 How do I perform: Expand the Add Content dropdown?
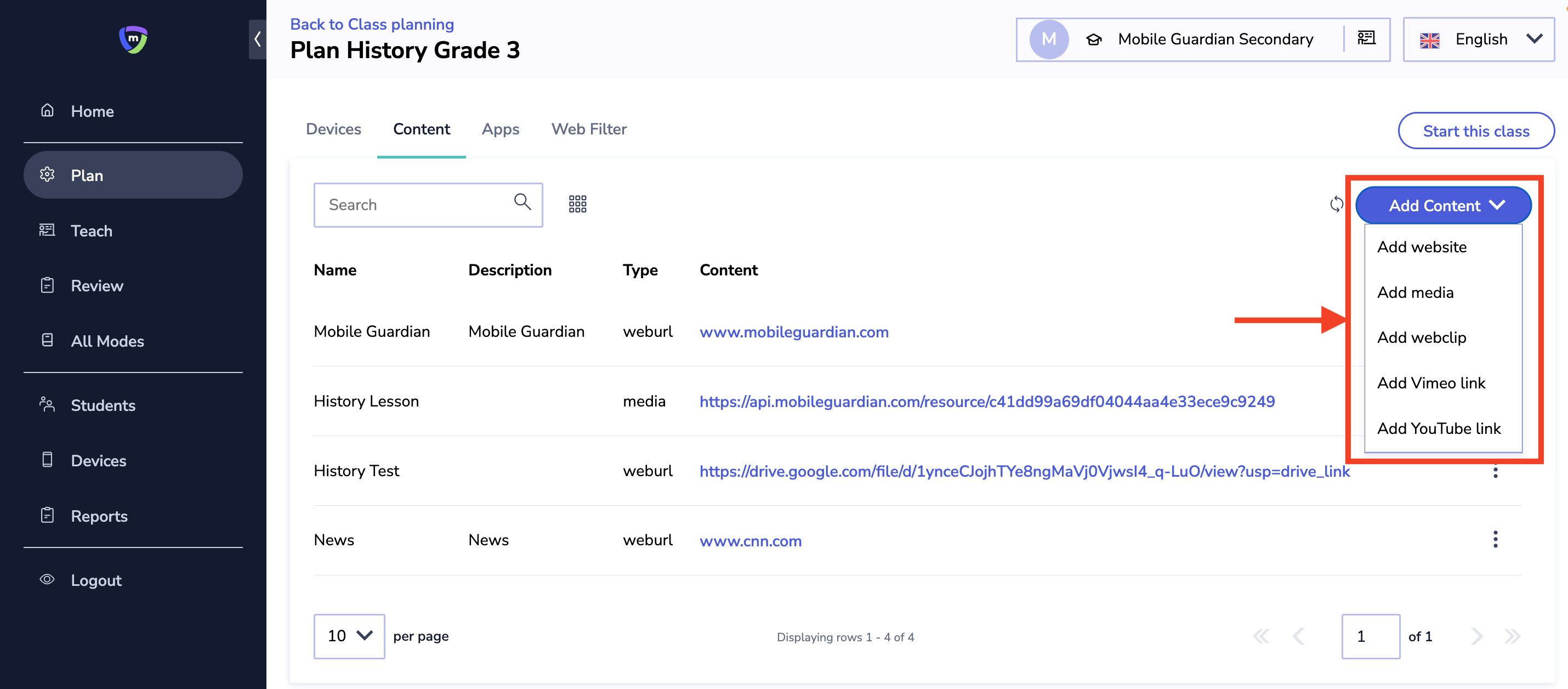[x=1443, y=206]
